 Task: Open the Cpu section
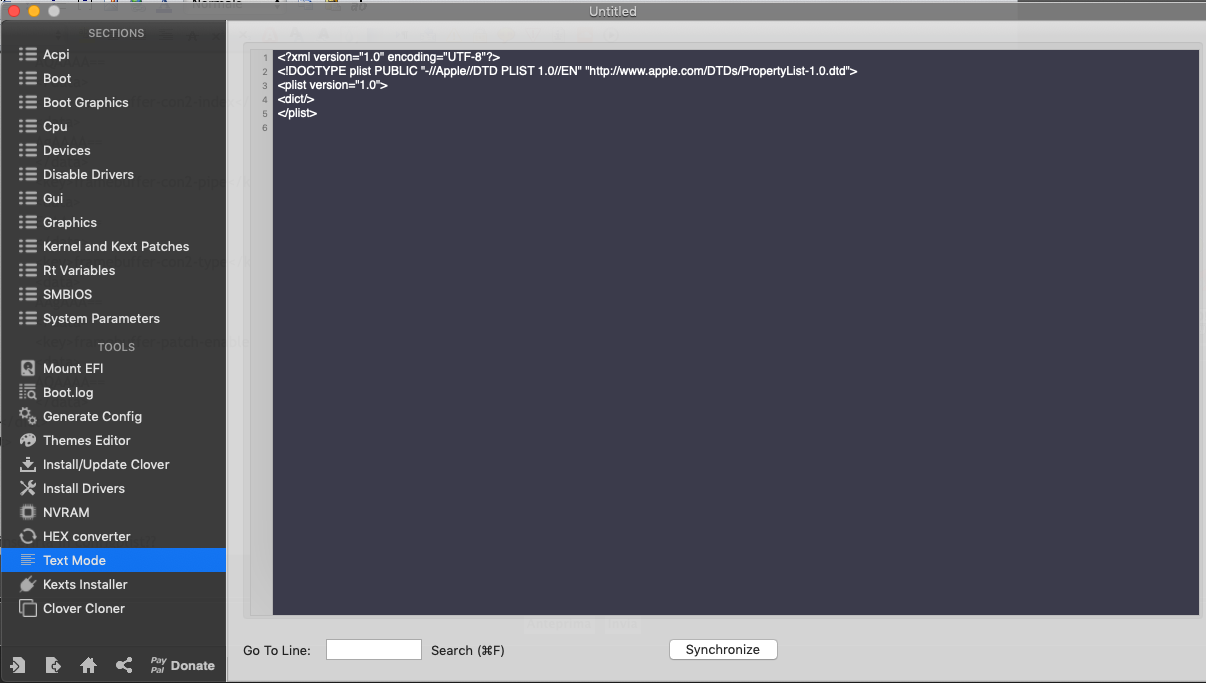pos(113,126)
